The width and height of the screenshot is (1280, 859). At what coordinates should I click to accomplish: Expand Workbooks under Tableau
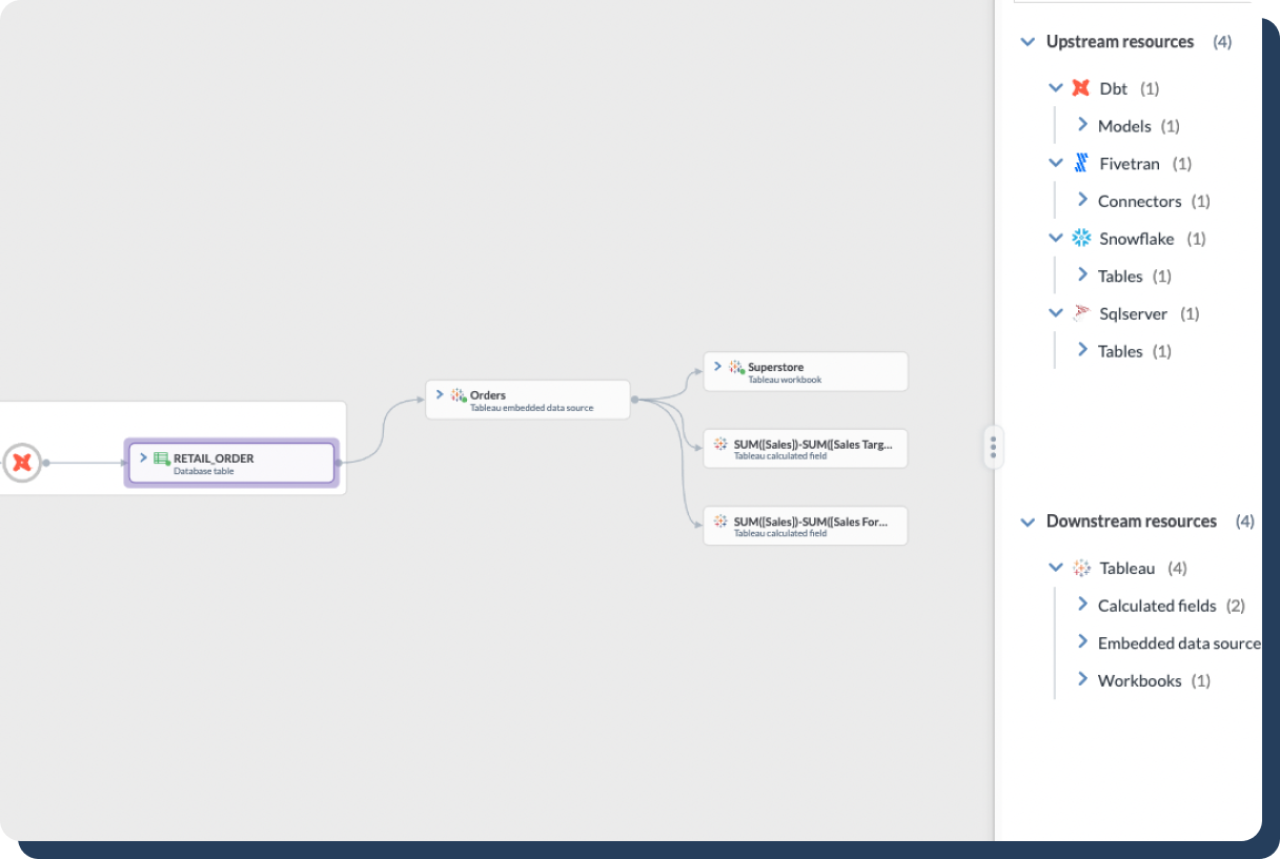pyautogui.click(x=1082, y=680)
